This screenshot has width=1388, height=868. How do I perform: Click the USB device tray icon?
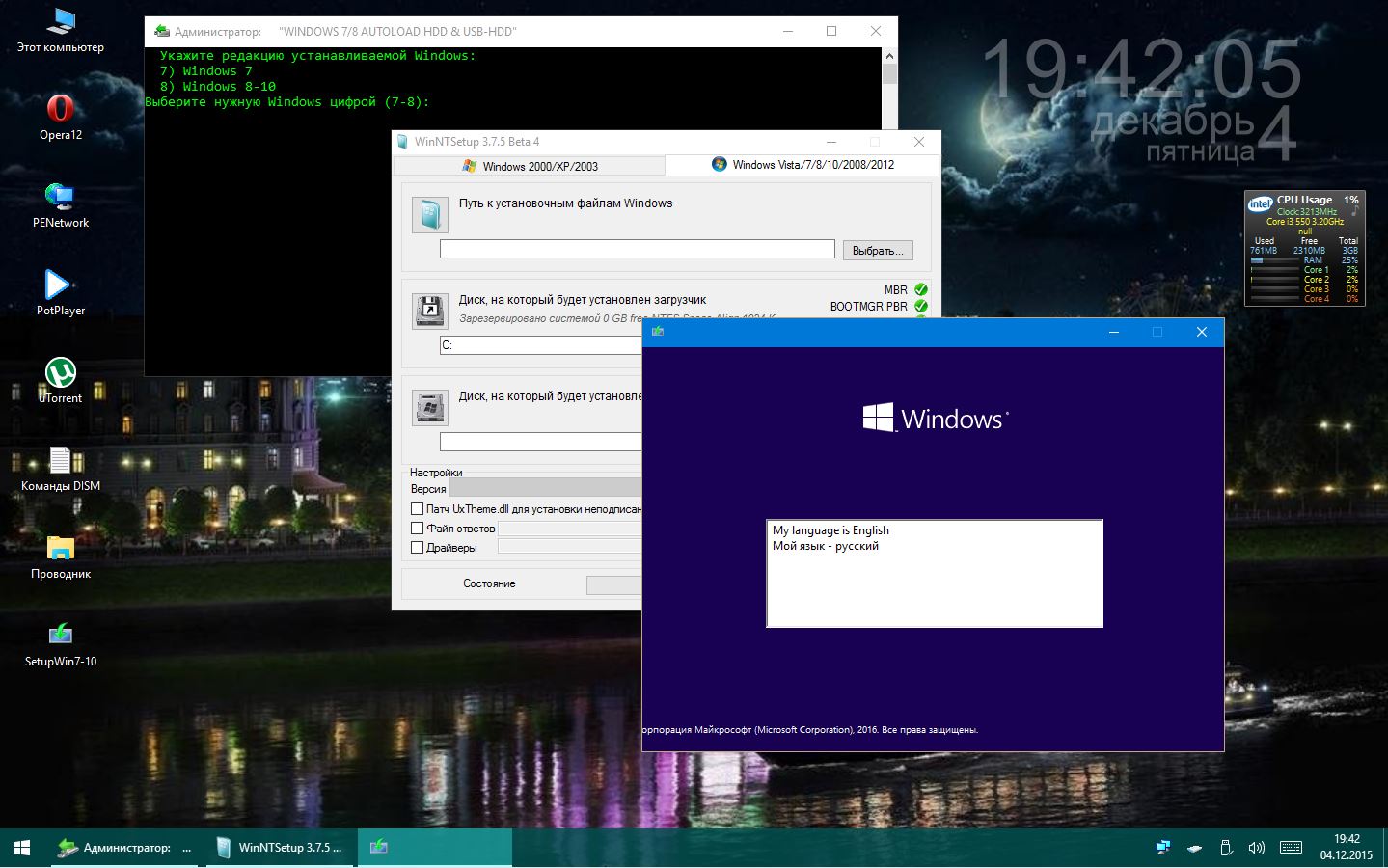(x=1226, y=848)
